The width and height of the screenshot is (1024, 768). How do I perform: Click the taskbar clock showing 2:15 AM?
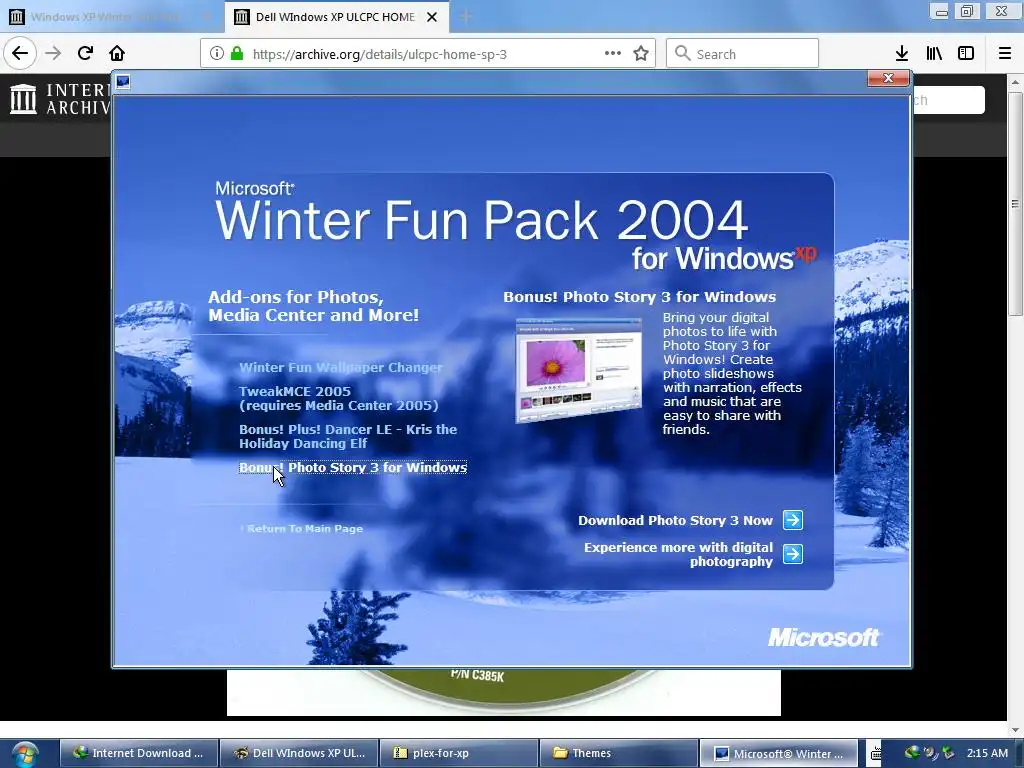(x=987, y=753)
